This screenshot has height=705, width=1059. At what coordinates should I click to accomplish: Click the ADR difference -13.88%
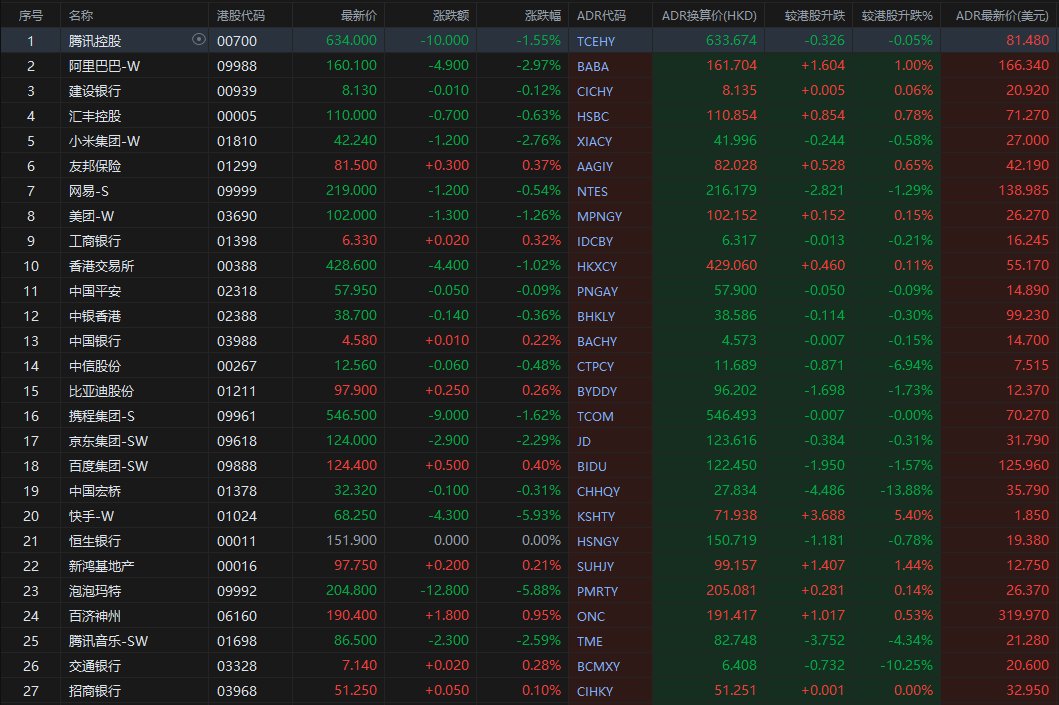(x=906, y=490)
